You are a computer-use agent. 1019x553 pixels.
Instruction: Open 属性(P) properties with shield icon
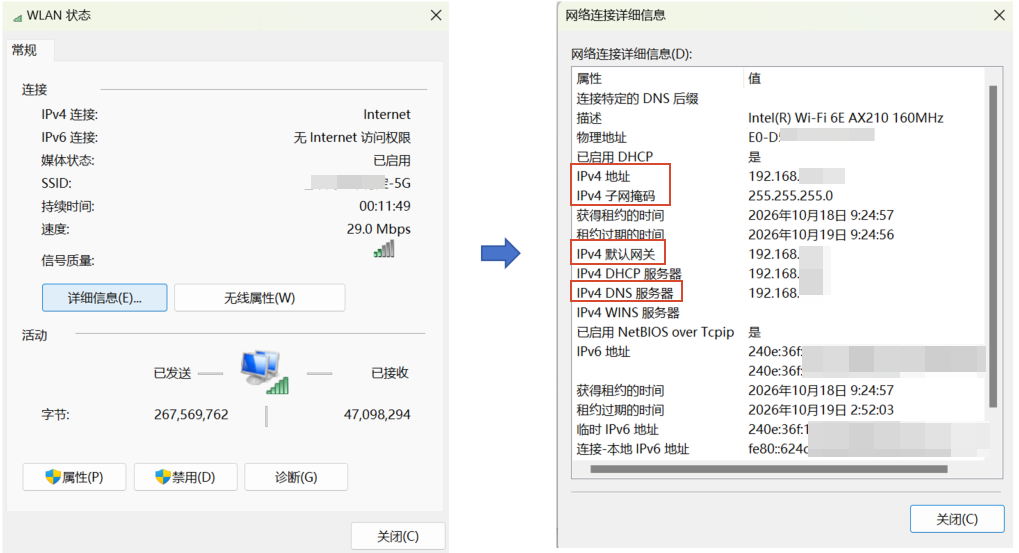pyautogui.click(x=74, y=477)
